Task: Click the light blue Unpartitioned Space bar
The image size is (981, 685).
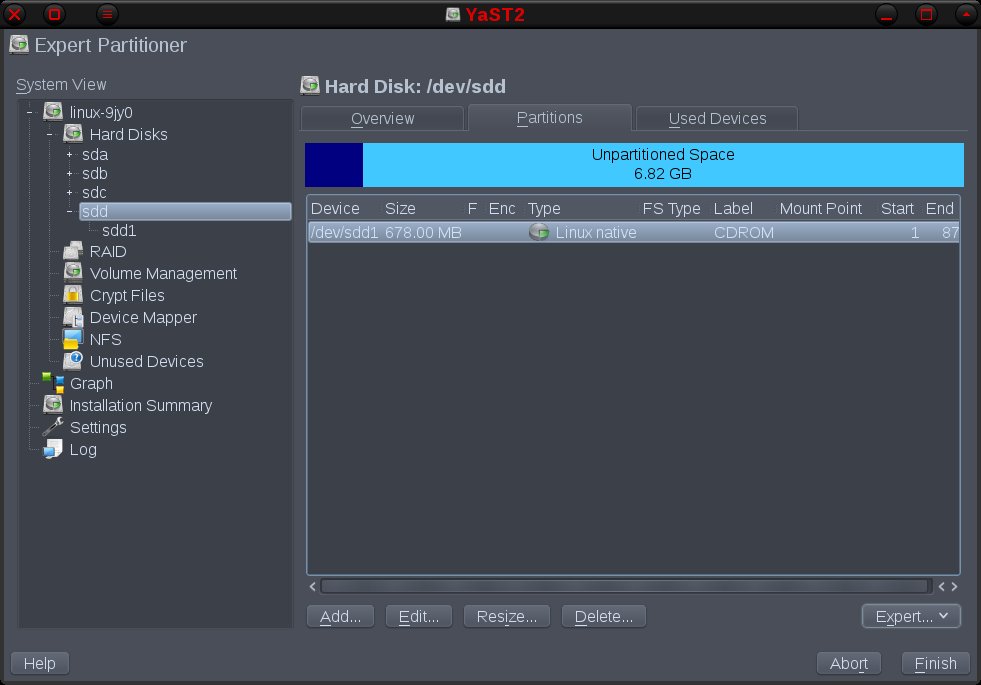Action: (x=663, y=165)
